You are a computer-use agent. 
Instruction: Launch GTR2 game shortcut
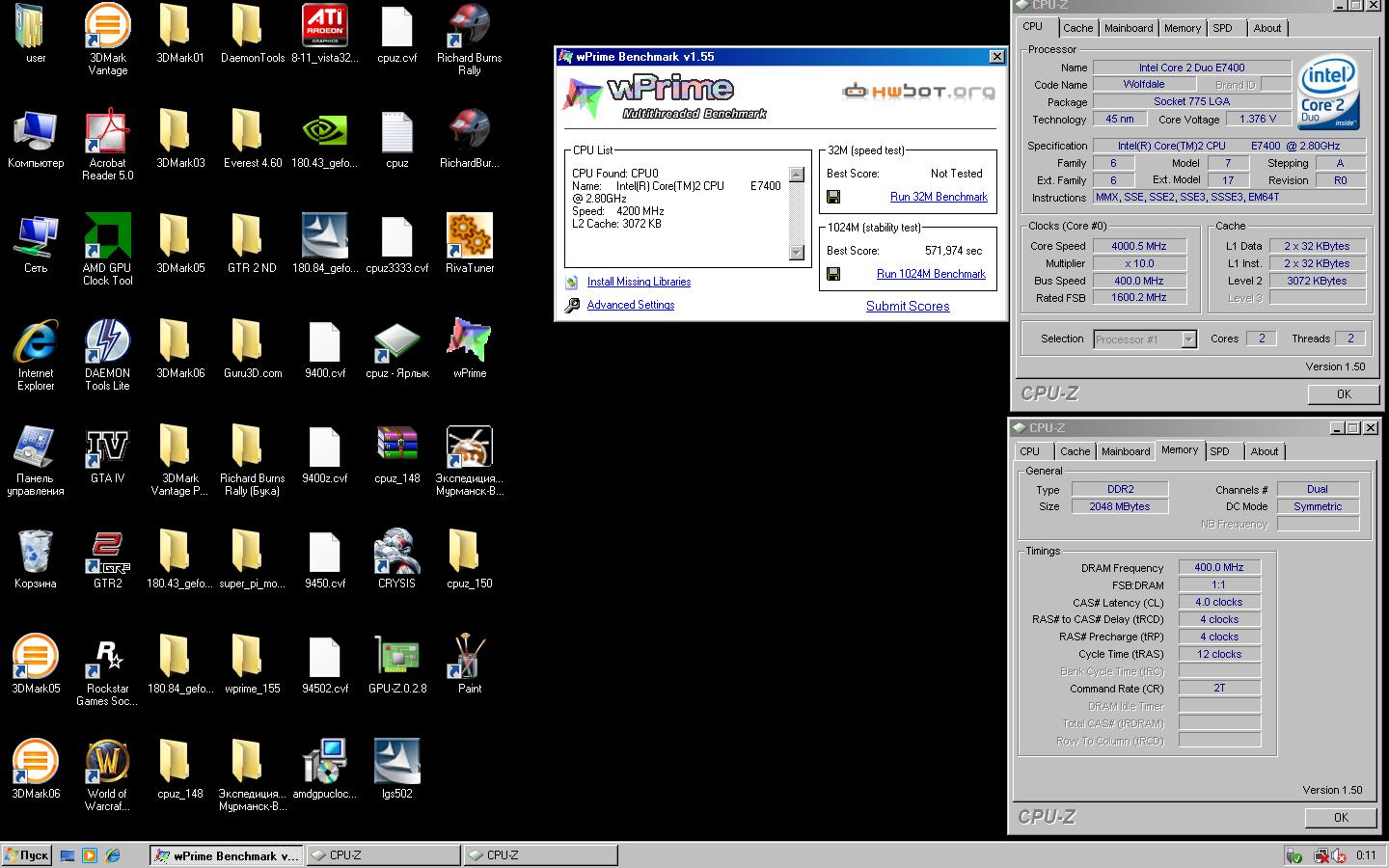[108, 559]
